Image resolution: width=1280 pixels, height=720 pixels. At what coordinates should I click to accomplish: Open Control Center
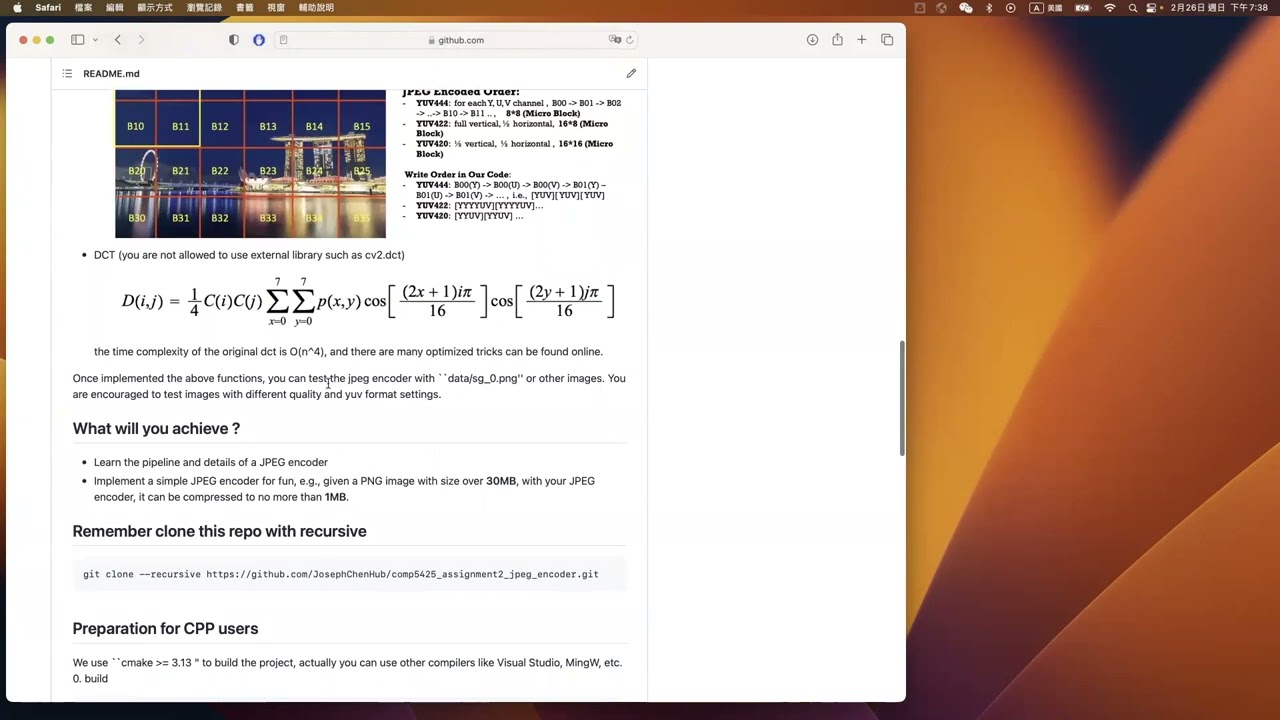(x=1153, y=8)
